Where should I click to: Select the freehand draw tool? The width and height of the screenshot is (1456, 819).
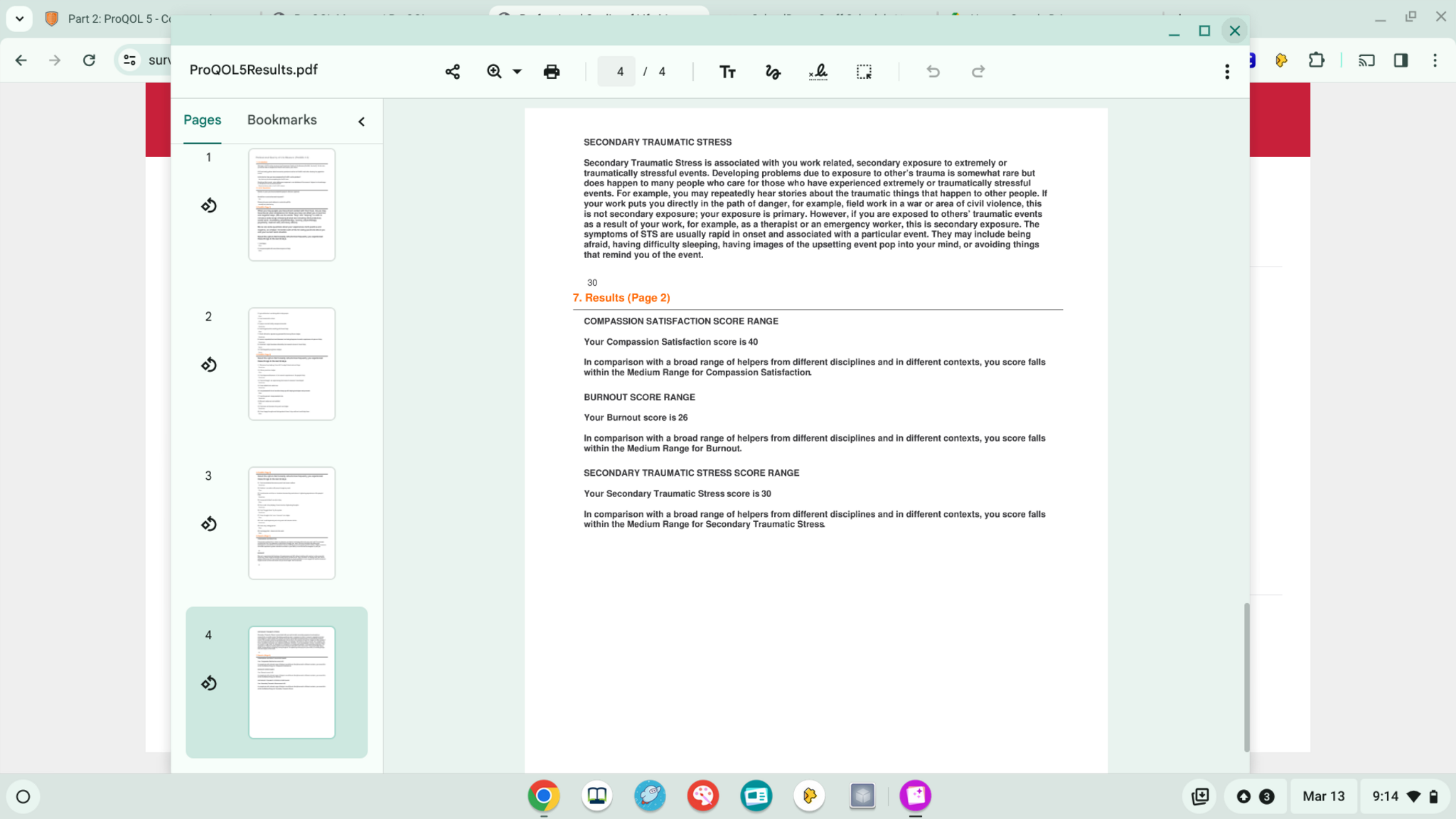(x=773, y=72)
